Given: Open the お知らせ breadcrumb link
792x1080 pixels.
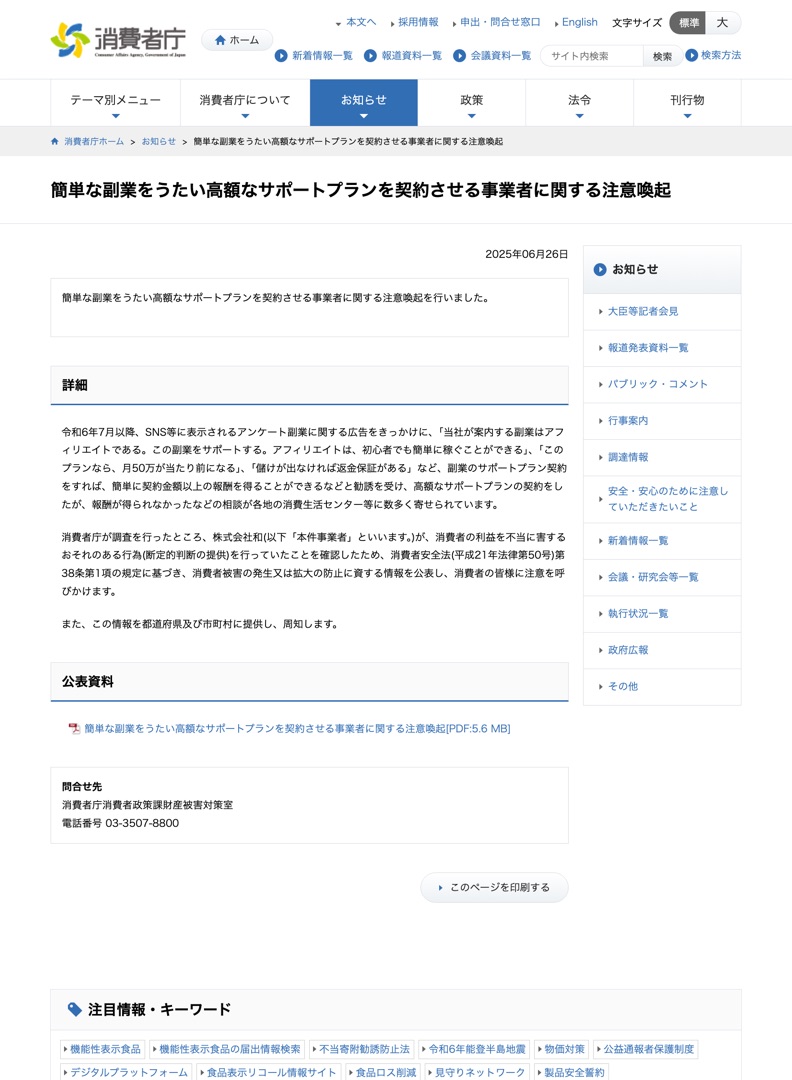Looking at the screenshot, I should [x=158, y=141].
